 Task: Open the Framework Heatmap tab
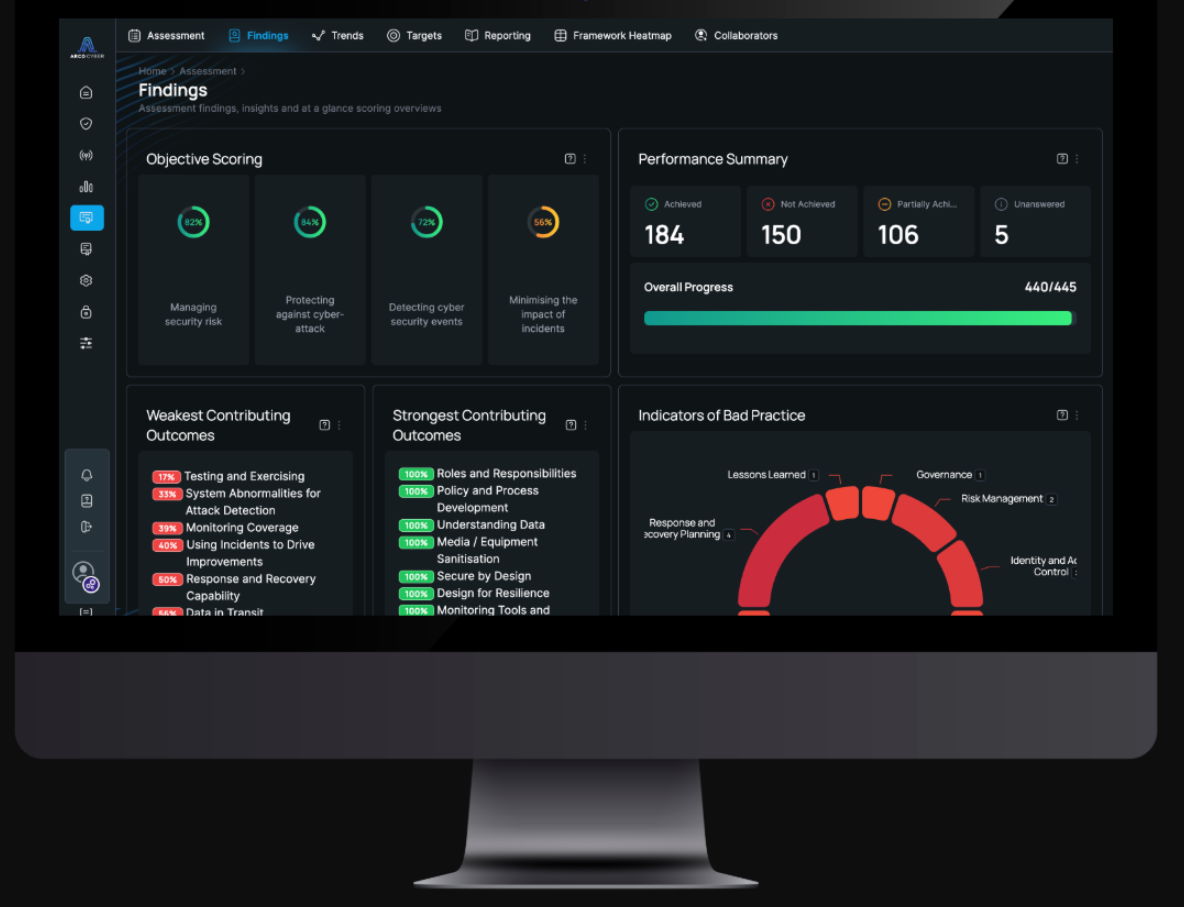point(612,36)
